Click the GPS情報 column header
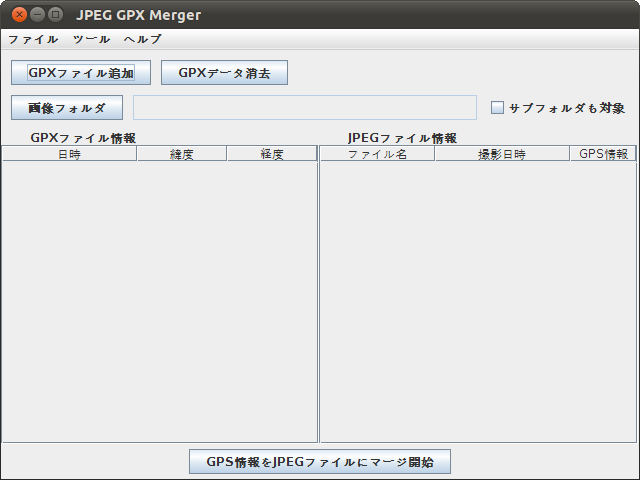Viewport: 640px width, 480px height. click(603, 154)
